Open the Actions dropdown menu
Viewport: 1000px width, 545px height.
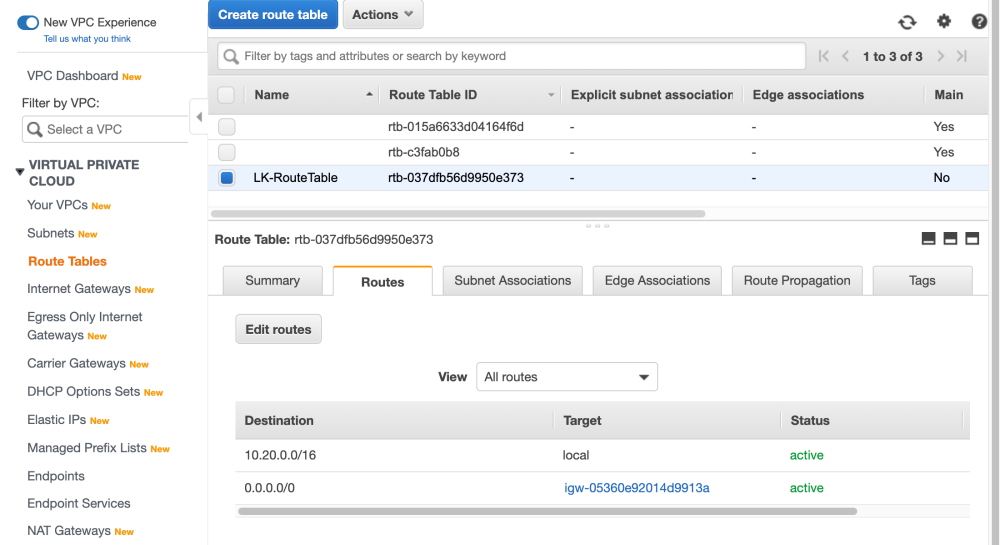[x=383, y=15]
